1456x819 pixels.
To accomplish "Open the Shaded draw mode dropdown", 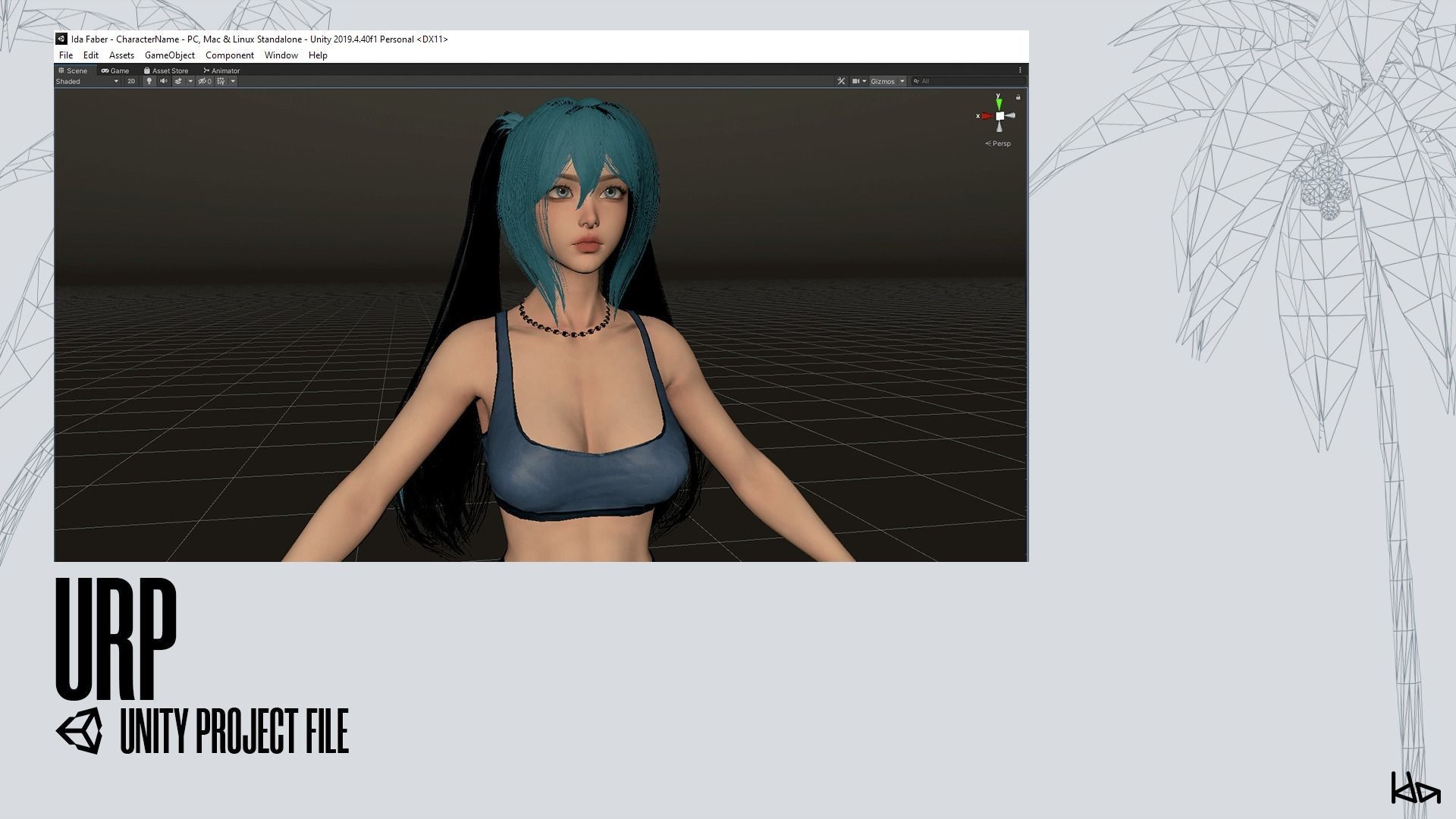I will [87, 81].
